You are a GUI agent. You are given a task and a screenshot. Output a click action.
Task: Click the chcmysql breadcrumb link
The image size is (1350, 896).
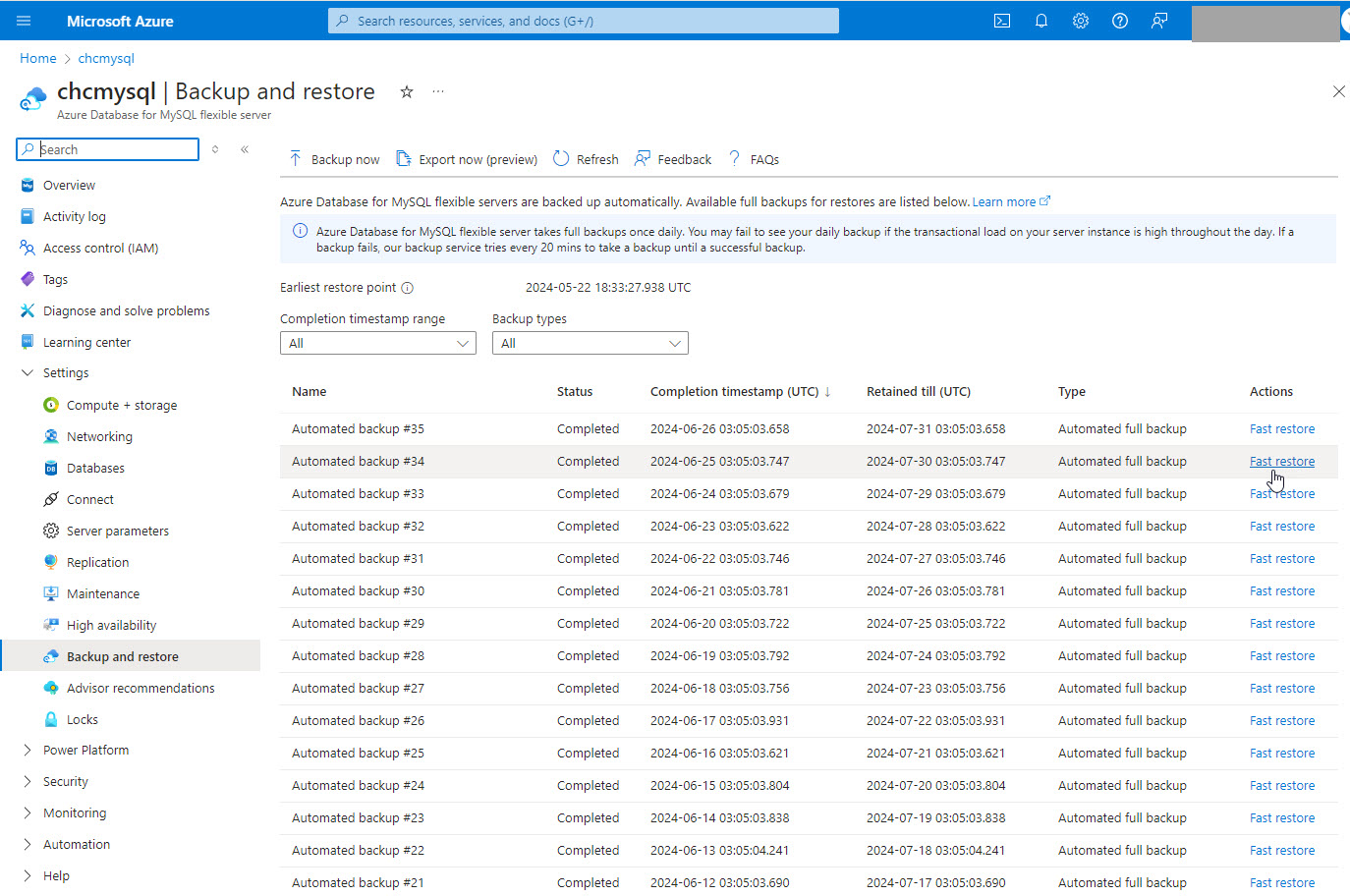click(x=106, y=58)
